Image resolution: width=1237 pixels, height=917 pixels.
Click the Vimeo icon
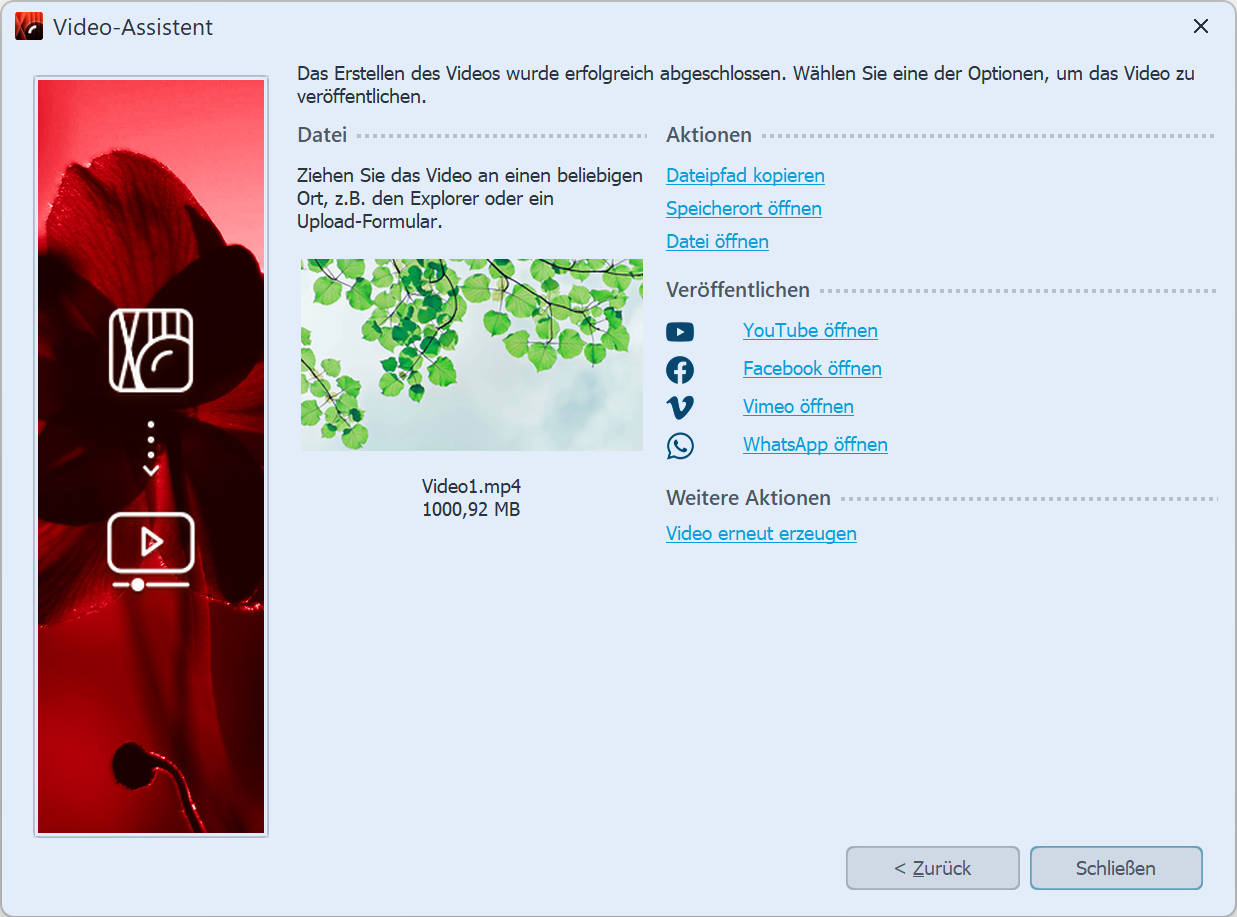point(680,407)
